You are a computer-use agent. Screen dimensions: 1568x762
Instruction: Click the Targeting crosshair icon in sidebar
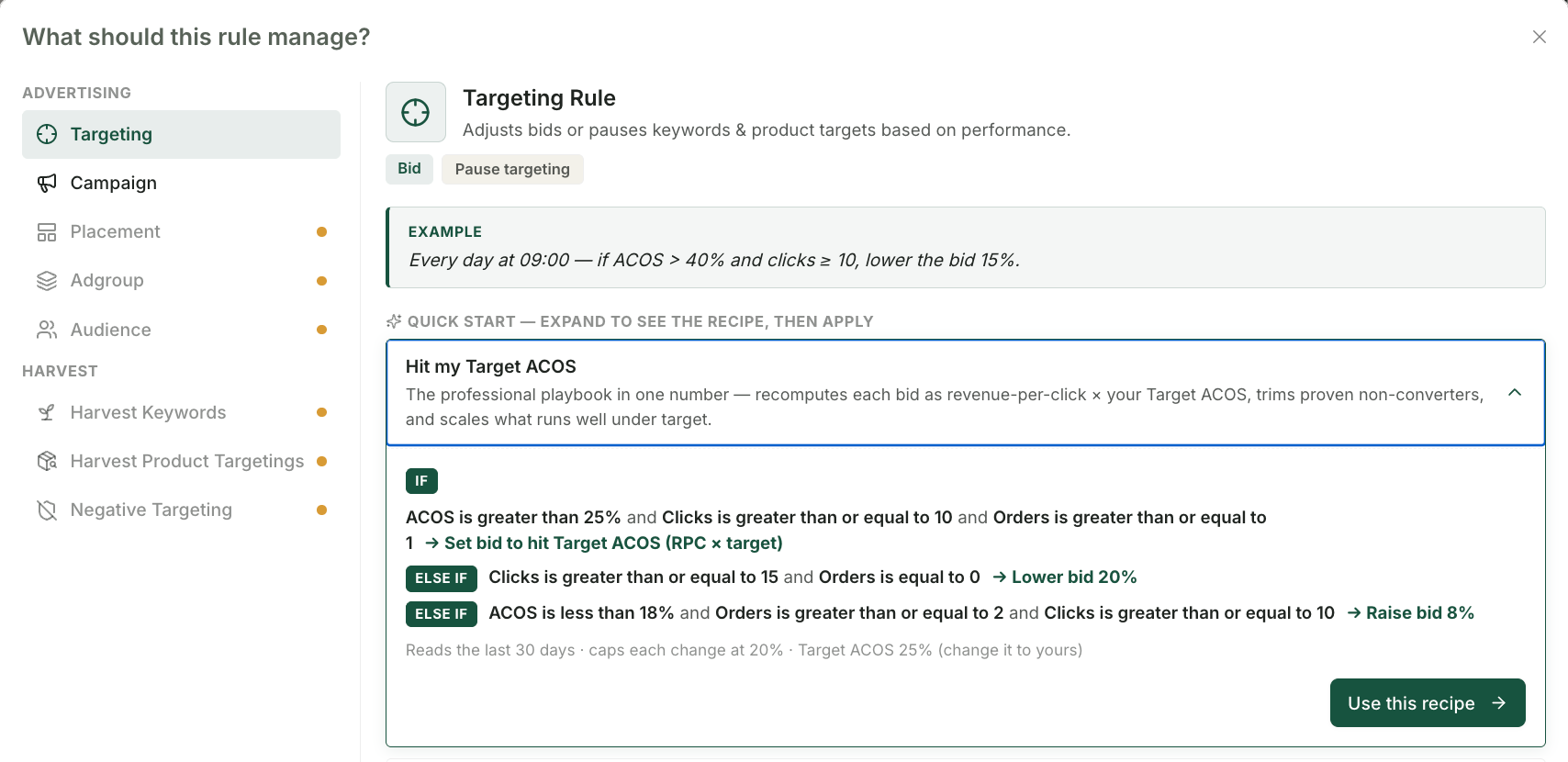(47, 134)
